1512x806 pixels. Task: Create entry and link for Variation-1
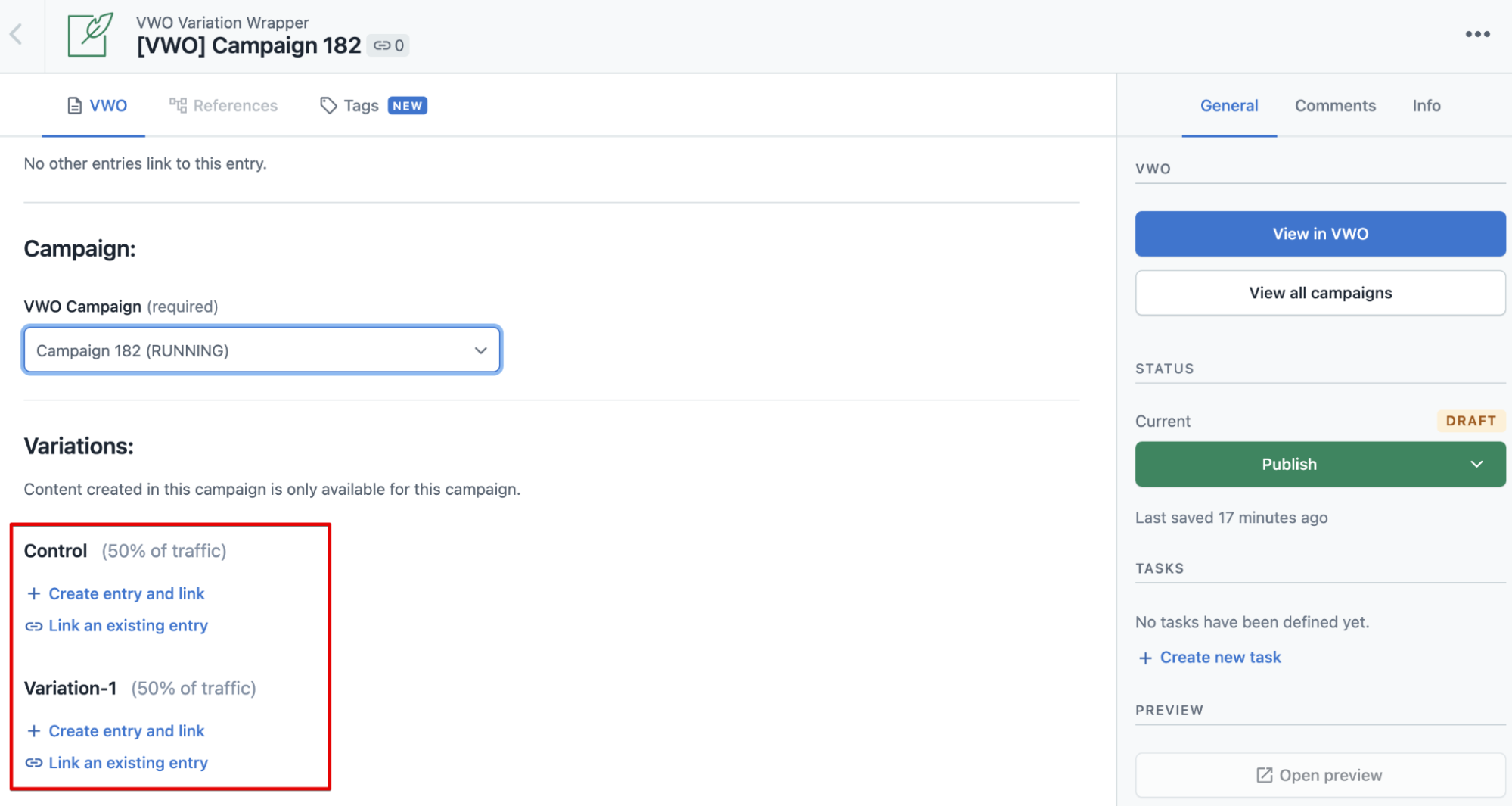(116, 731)
